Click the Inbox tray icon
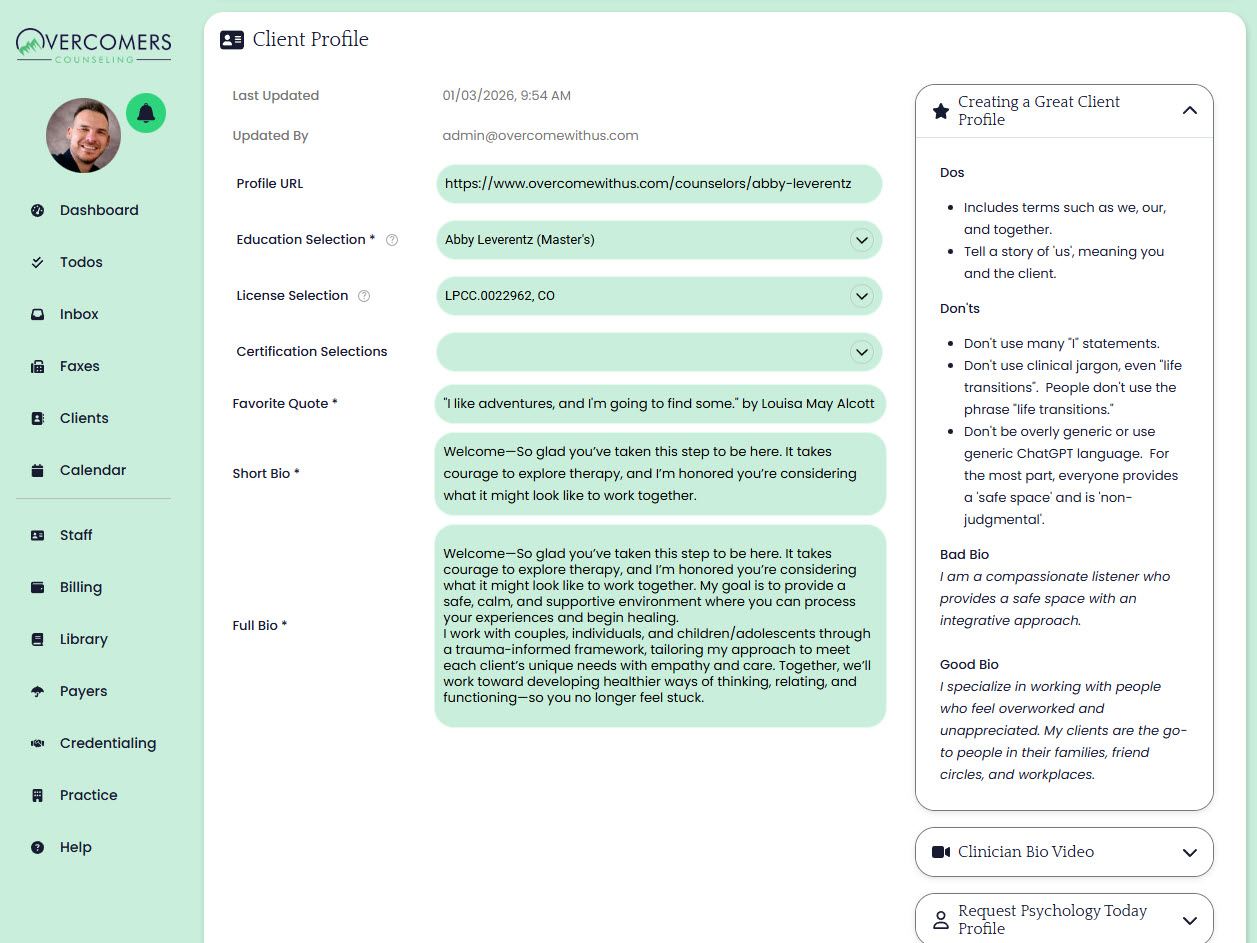Screen dimensions: 1257x943 coord(38,314)
